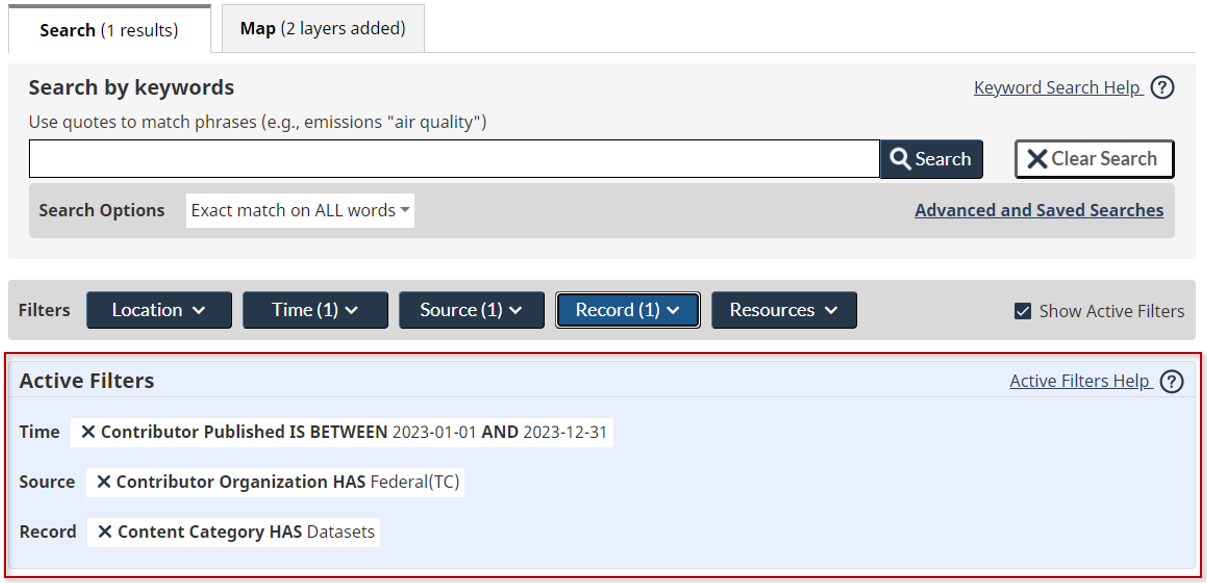Change the Exact match on ALL words option
Image resolution: width=1207 pixels, height=583 pixels.
coord(300,211)
